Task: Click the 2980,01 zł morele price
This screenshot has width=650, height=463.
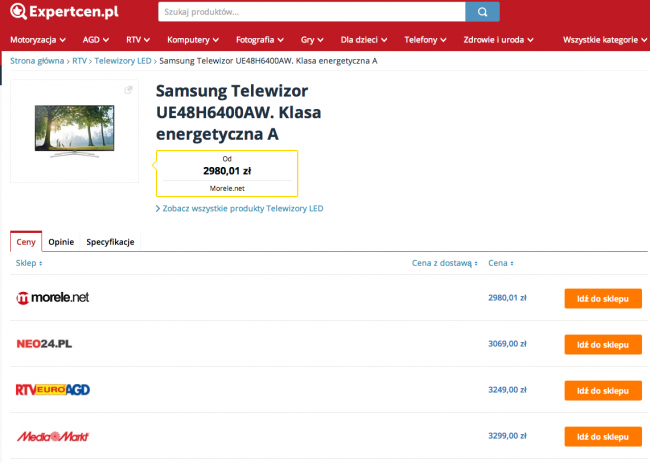Action: 507,298
